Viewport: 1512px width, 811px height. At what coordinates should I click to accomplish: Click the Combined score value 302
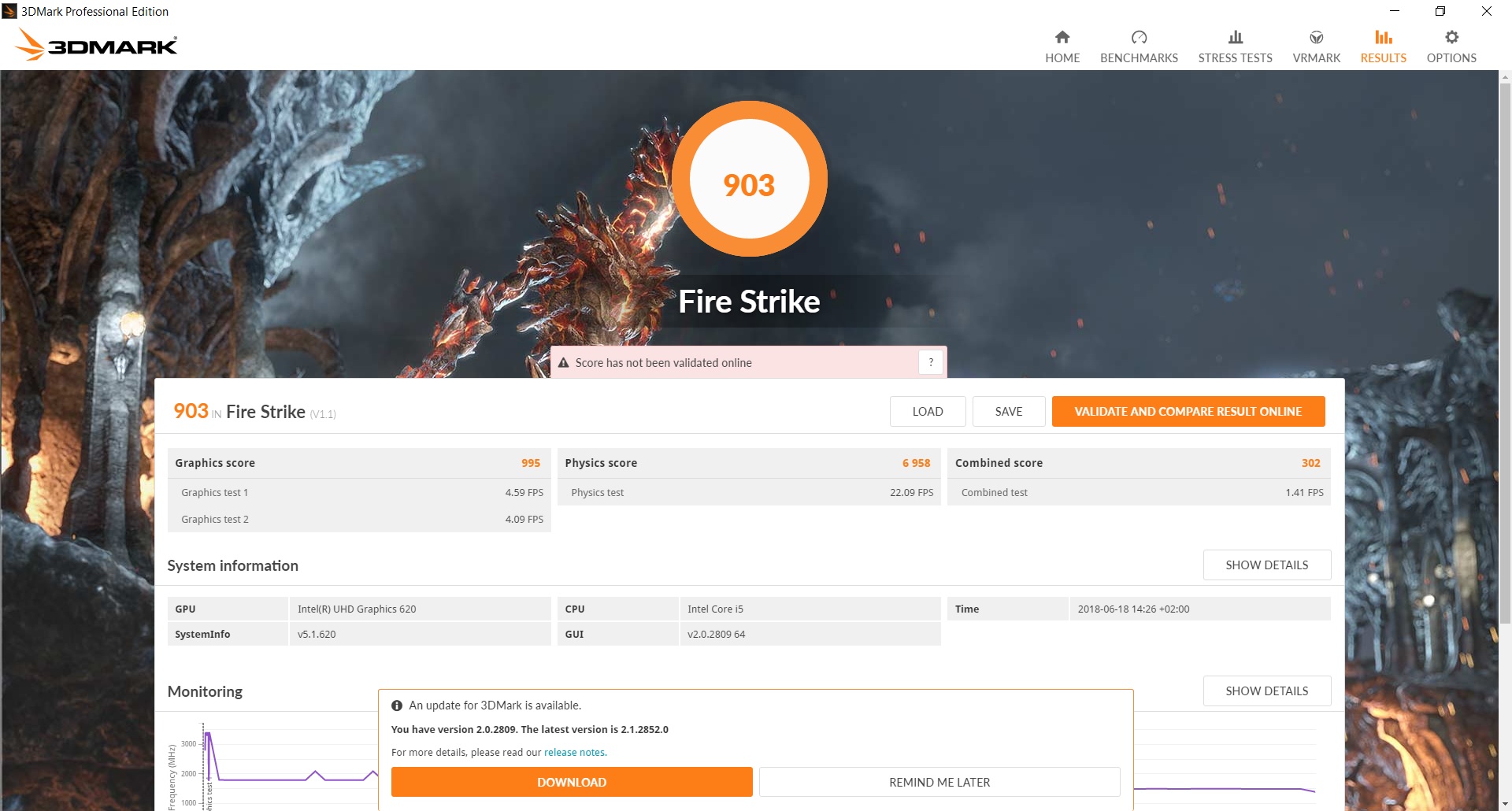1310,463
